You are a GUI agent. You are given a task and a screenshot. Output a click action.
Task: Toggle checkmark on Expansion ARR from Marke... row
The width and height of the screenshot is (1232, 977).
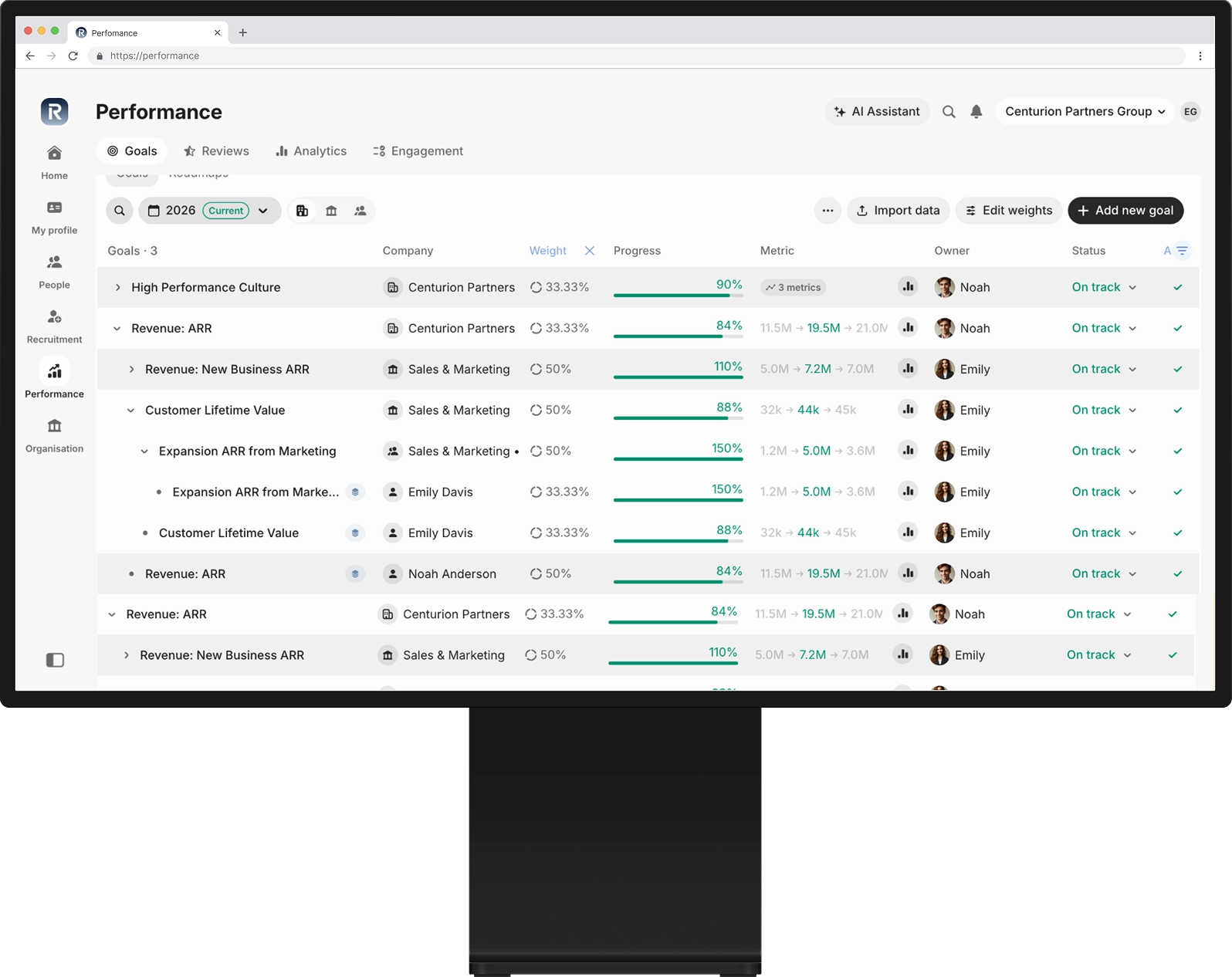(x=1178, y=492)
